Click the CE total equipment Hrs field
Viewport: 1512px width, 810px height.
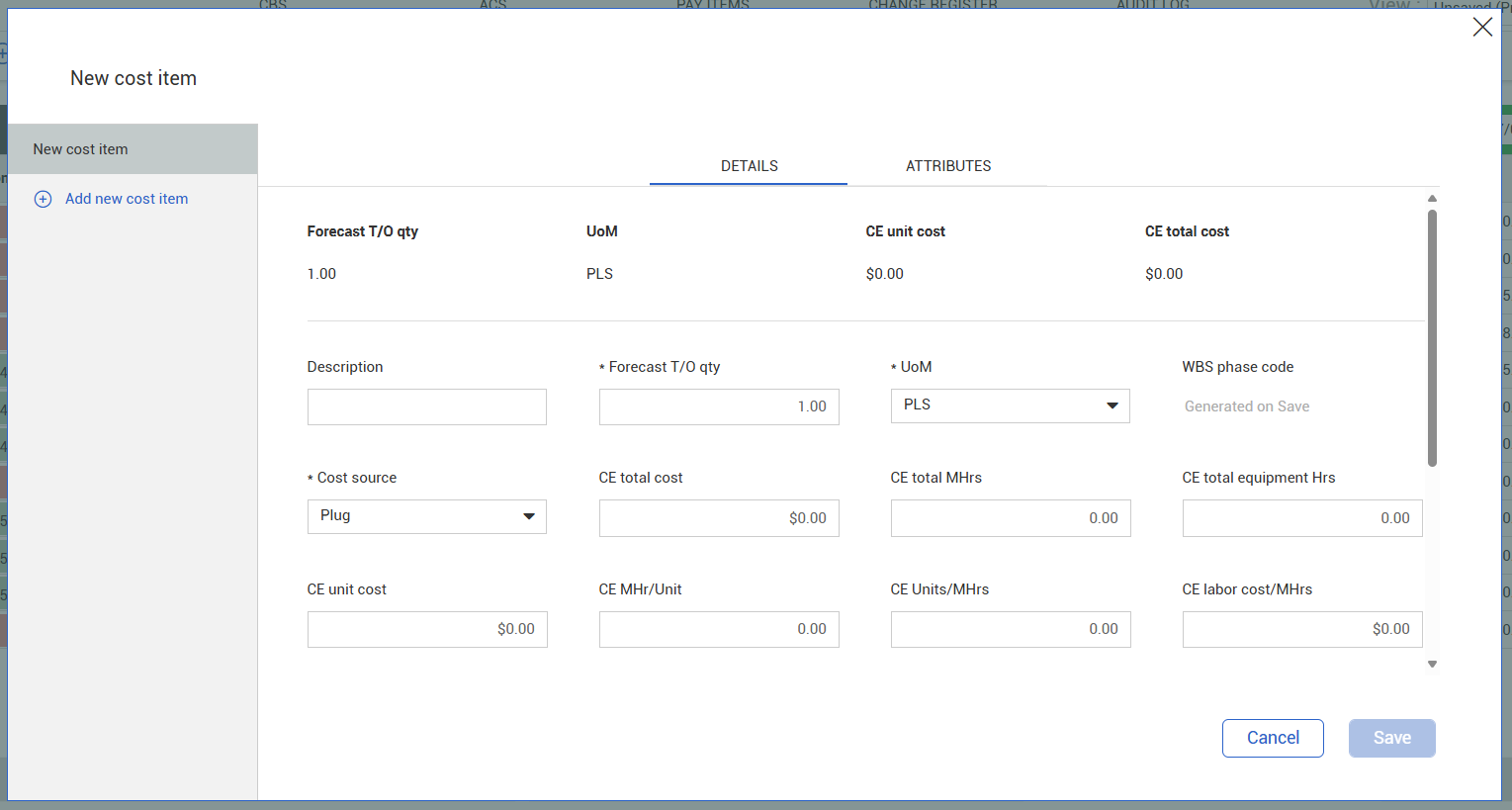click(x=1301, y=518)
